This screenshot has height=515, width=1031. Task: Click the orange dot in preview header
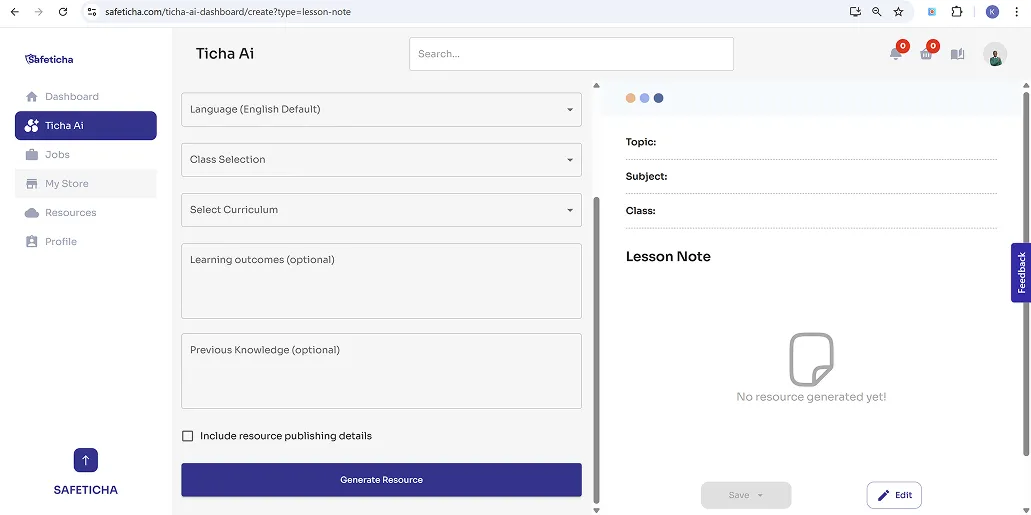[631, 98]
